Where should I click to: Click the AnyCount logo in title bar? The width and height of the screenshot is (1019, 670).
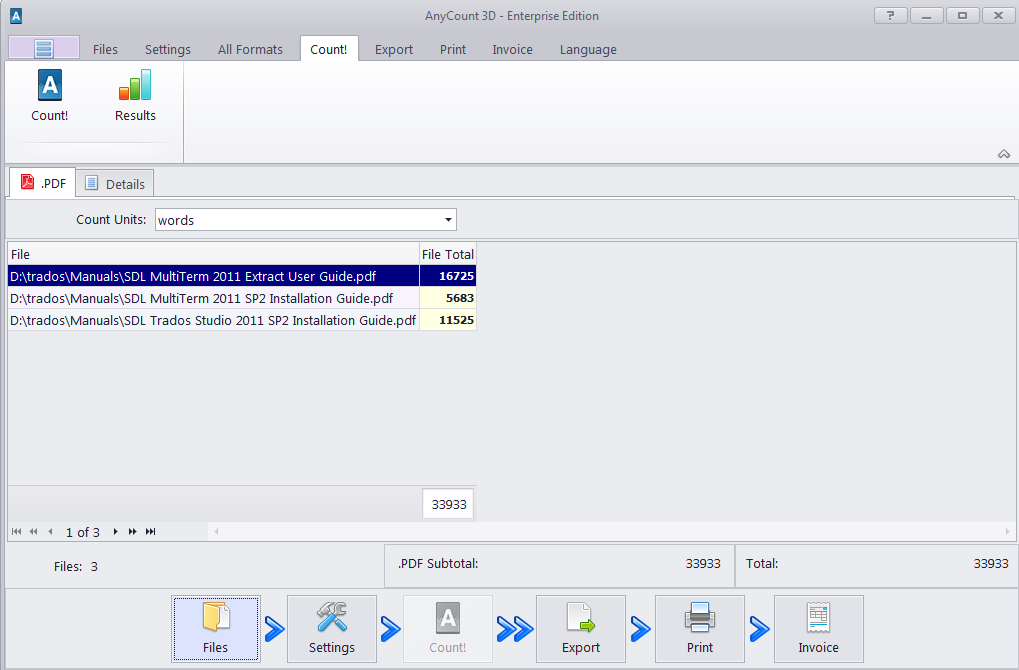pyautogui.click(x=16, y=16)
